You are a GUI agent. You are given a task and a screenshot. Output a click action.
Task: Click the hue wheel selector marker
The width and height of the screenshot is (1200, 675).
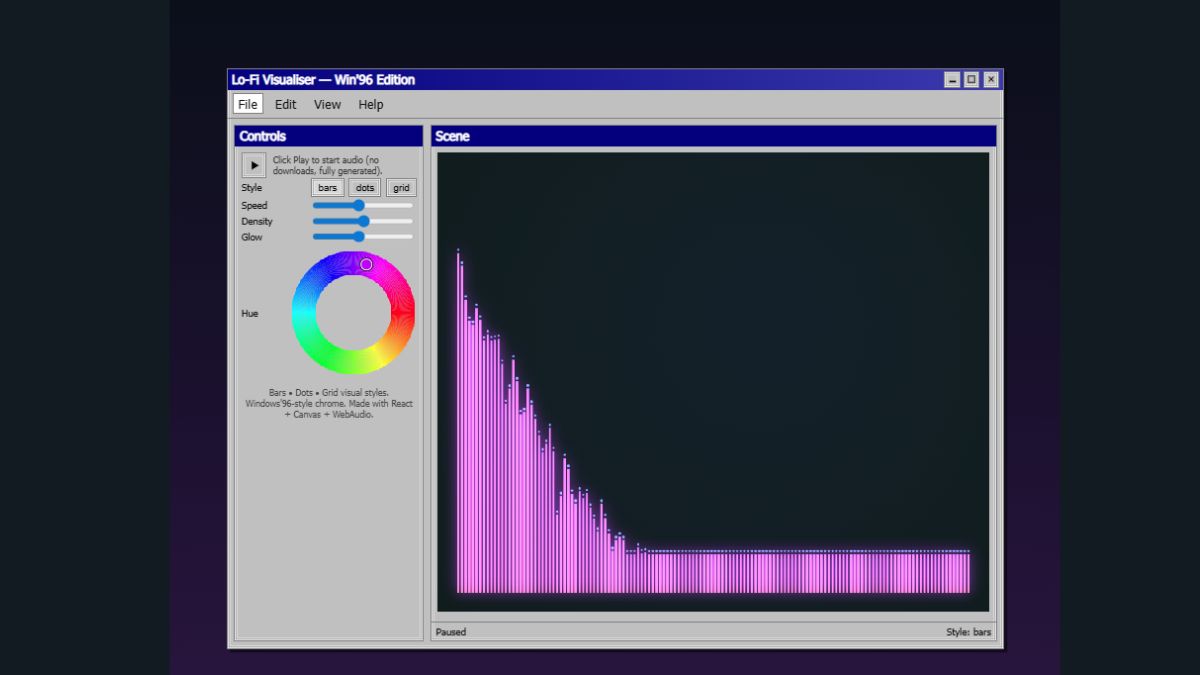pyautogui.click(x=366, y=264)
